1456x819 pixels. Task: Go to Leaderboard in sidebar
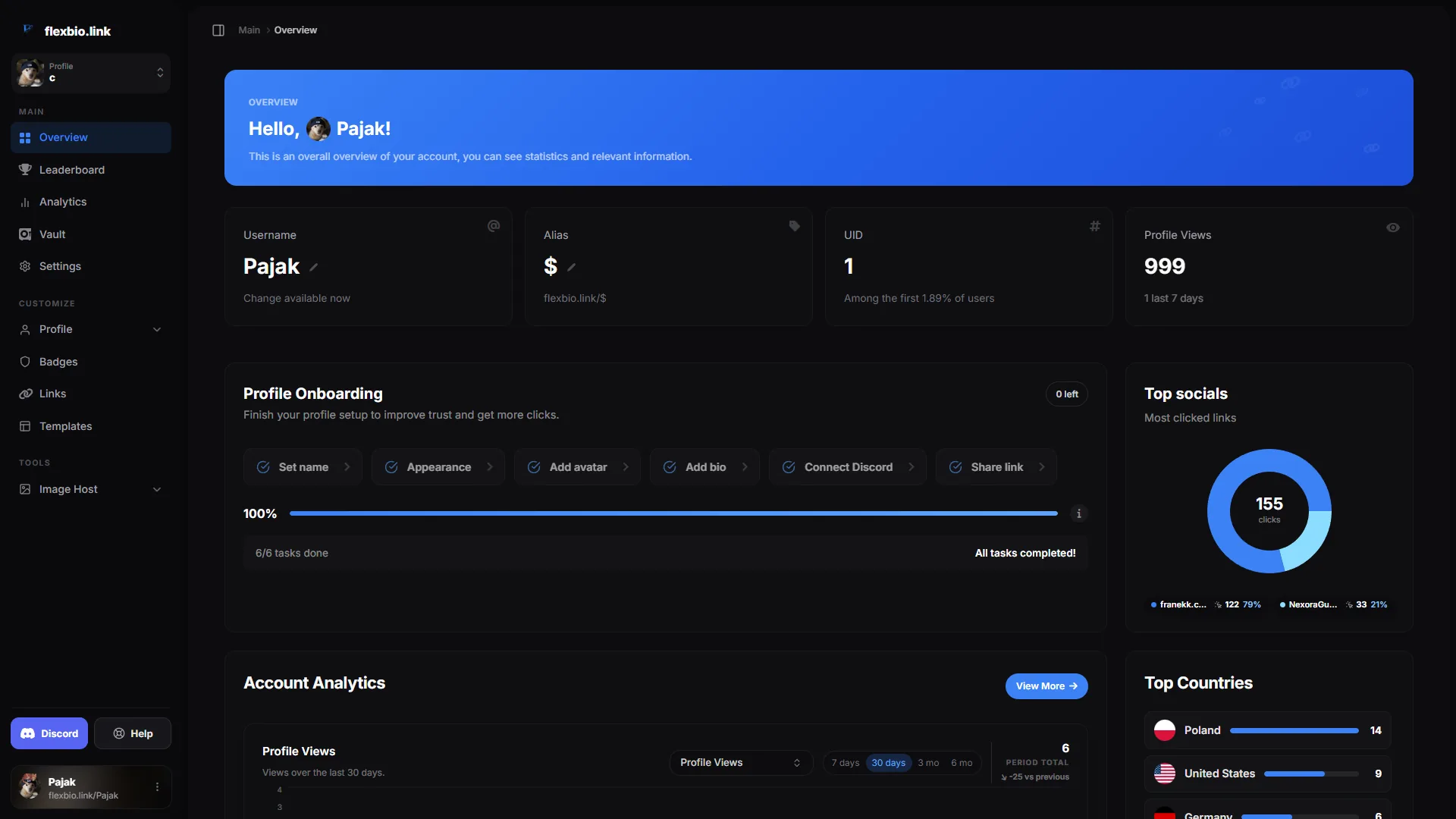click(x=91, y=170)
